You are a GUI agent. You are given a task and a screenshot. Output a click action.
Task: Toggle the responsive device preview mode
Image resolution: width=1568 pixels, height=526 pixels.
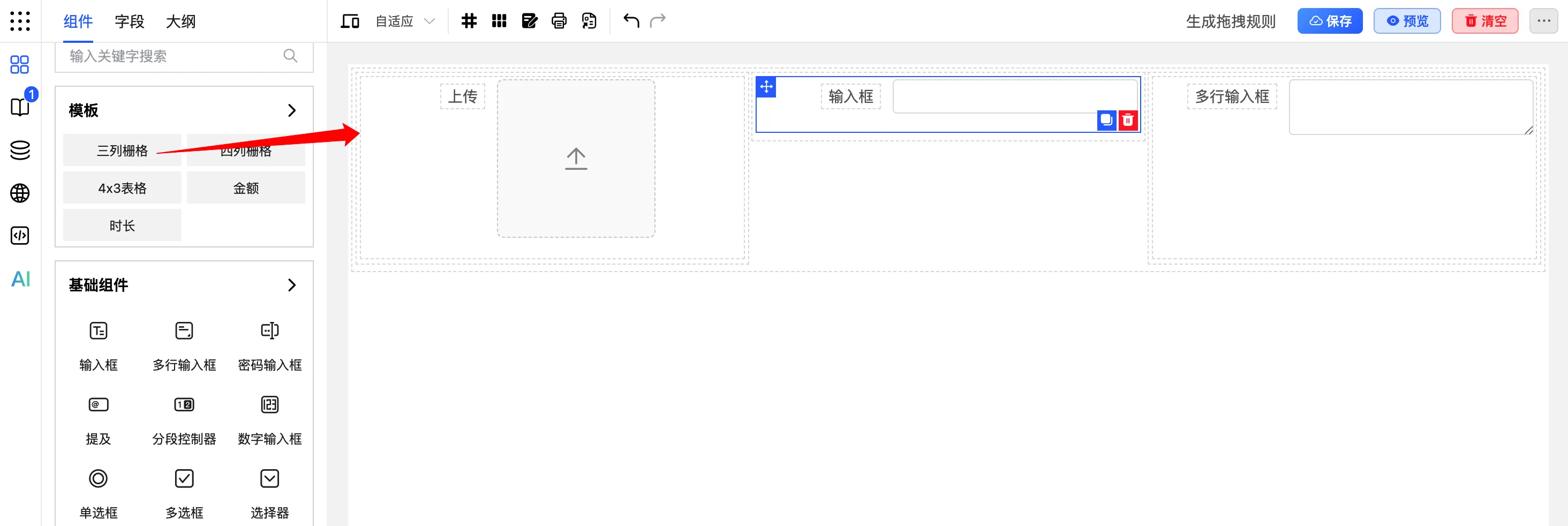coord(349,20)
